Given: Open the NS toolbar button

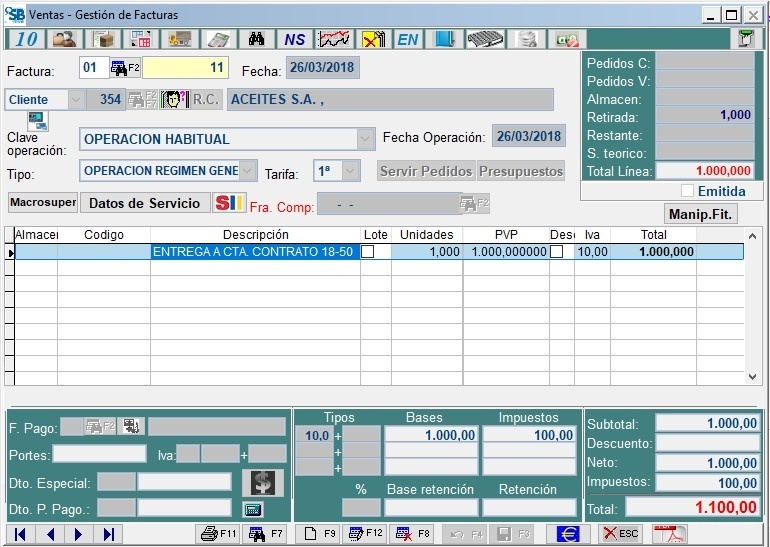Looking at the screenshot, I should [x=294, y=39].
